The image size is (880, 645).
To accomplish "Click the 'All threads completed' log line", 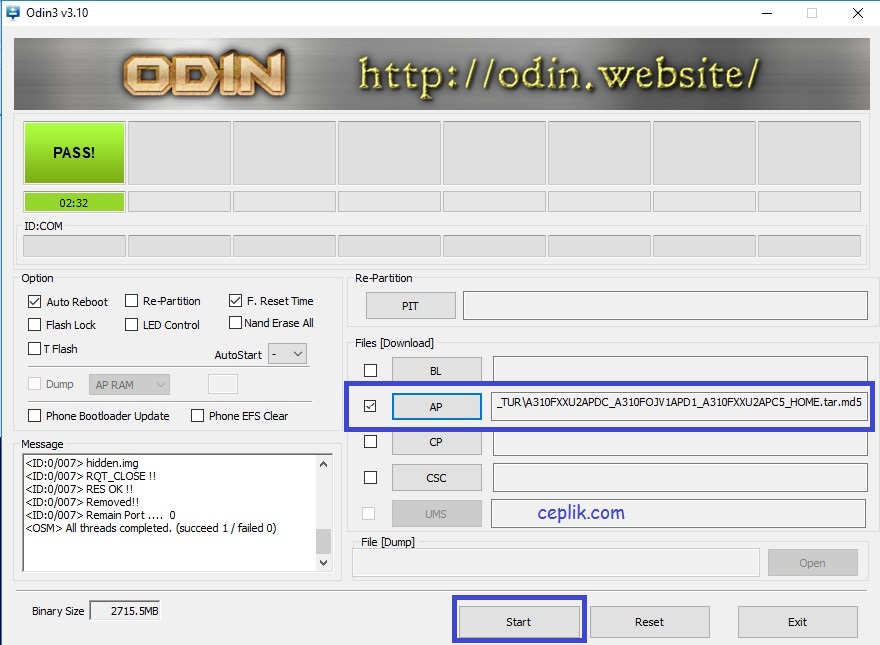I will pyautogui.click(x=151, y=528).
